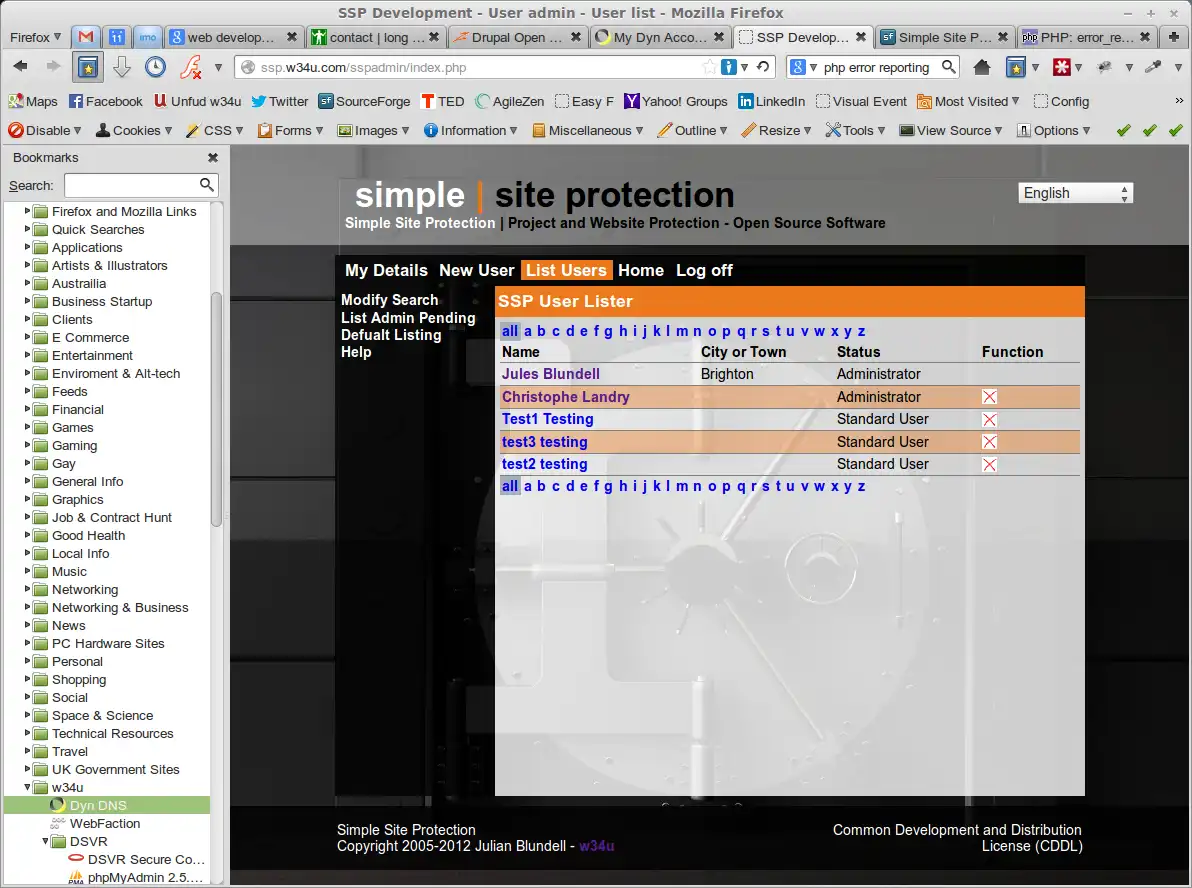The height and width of the screenshot is (888, 1192).
Task: Open user Jules Blundell
Action: point(550,373)
